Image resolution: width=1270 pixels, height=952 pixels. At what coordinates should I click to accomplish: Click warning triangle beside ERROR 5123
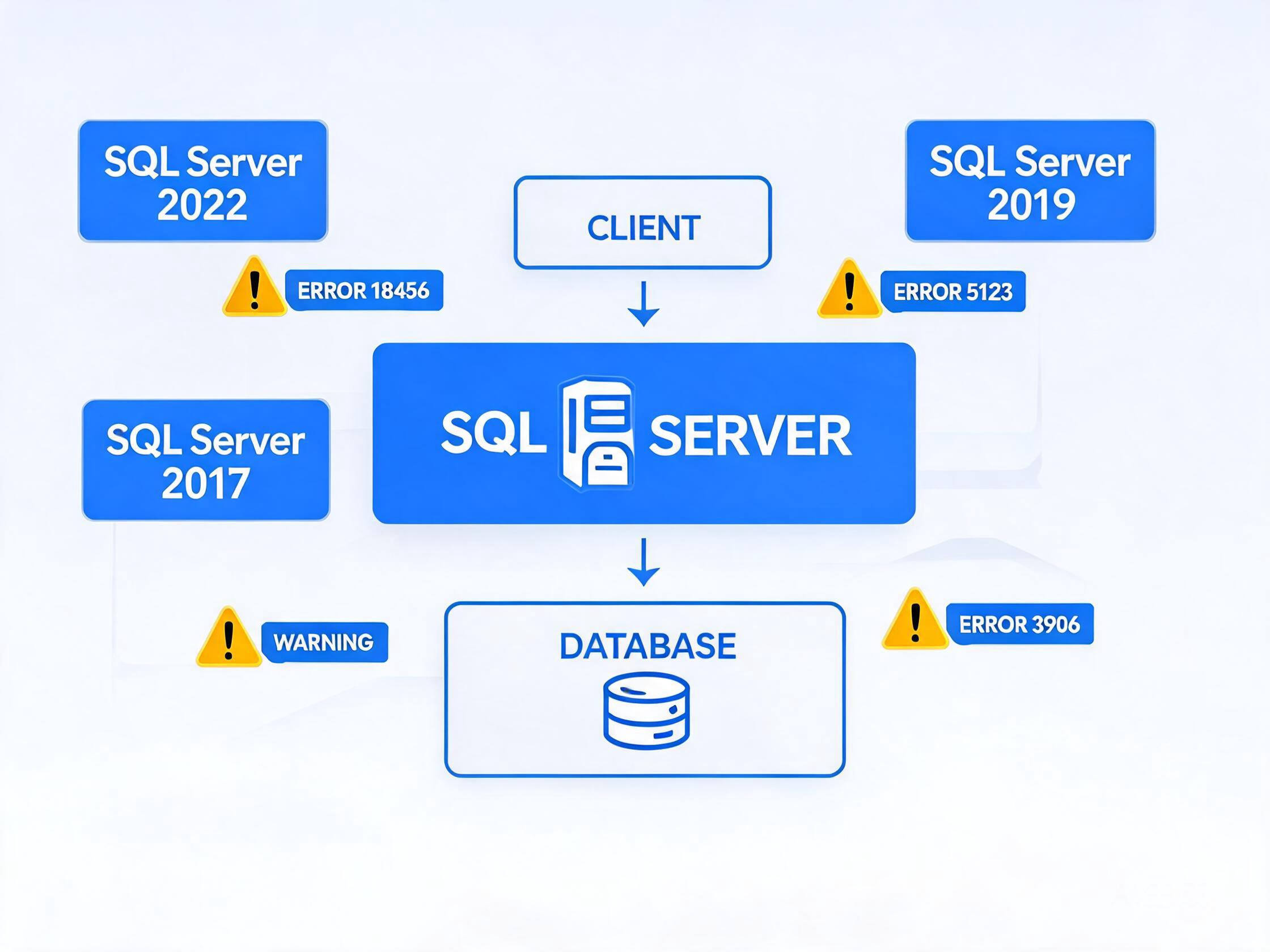(849, 288)
